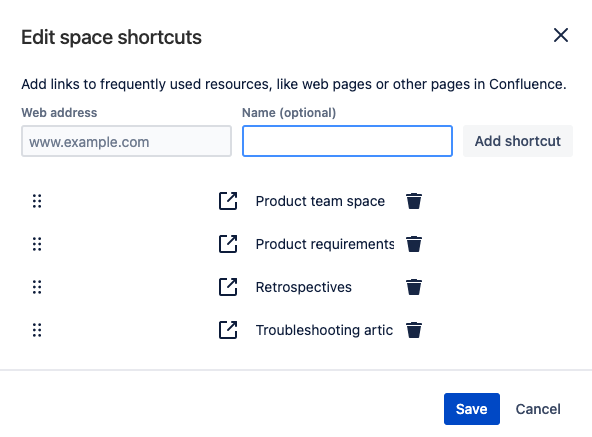Click the external link icon beside Product team space
The height and width of the screenshot is (437, 592).
point(228,201)
